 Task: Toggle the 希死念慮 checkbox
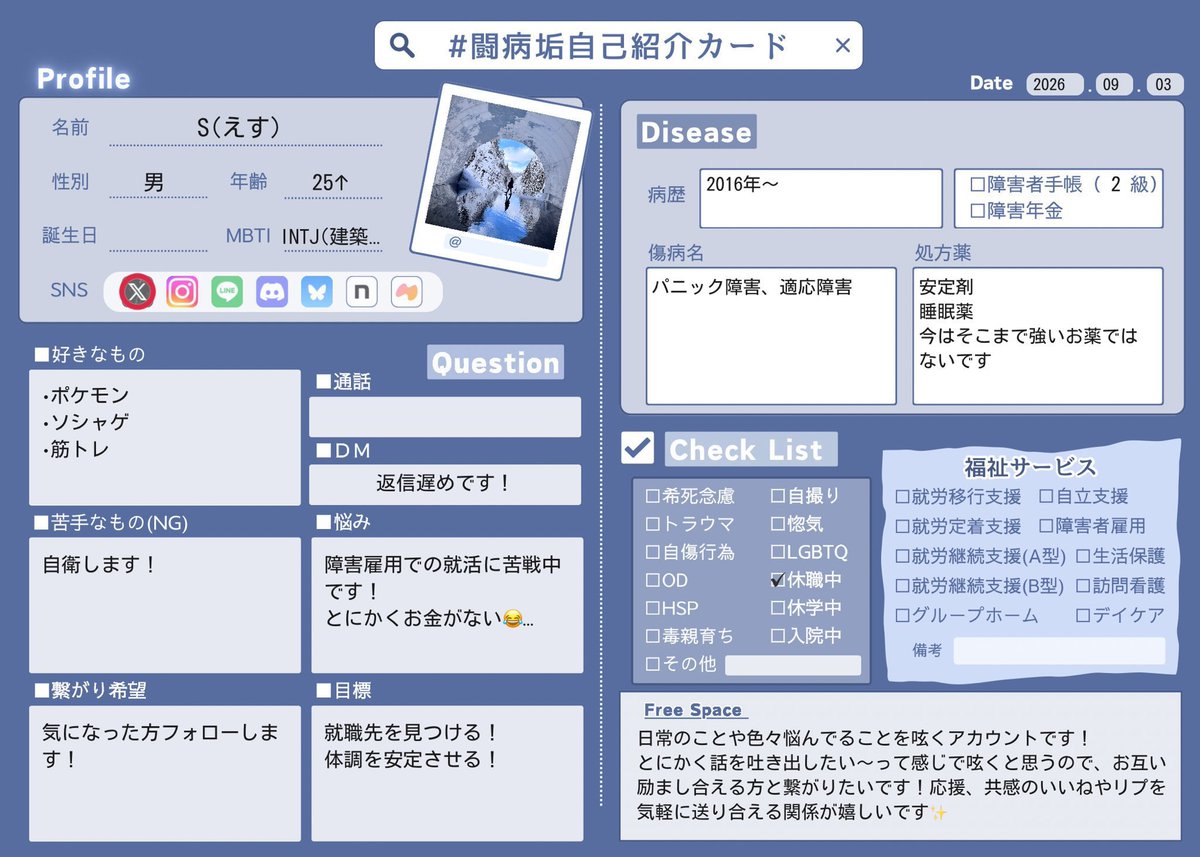[x=652, y=496]
